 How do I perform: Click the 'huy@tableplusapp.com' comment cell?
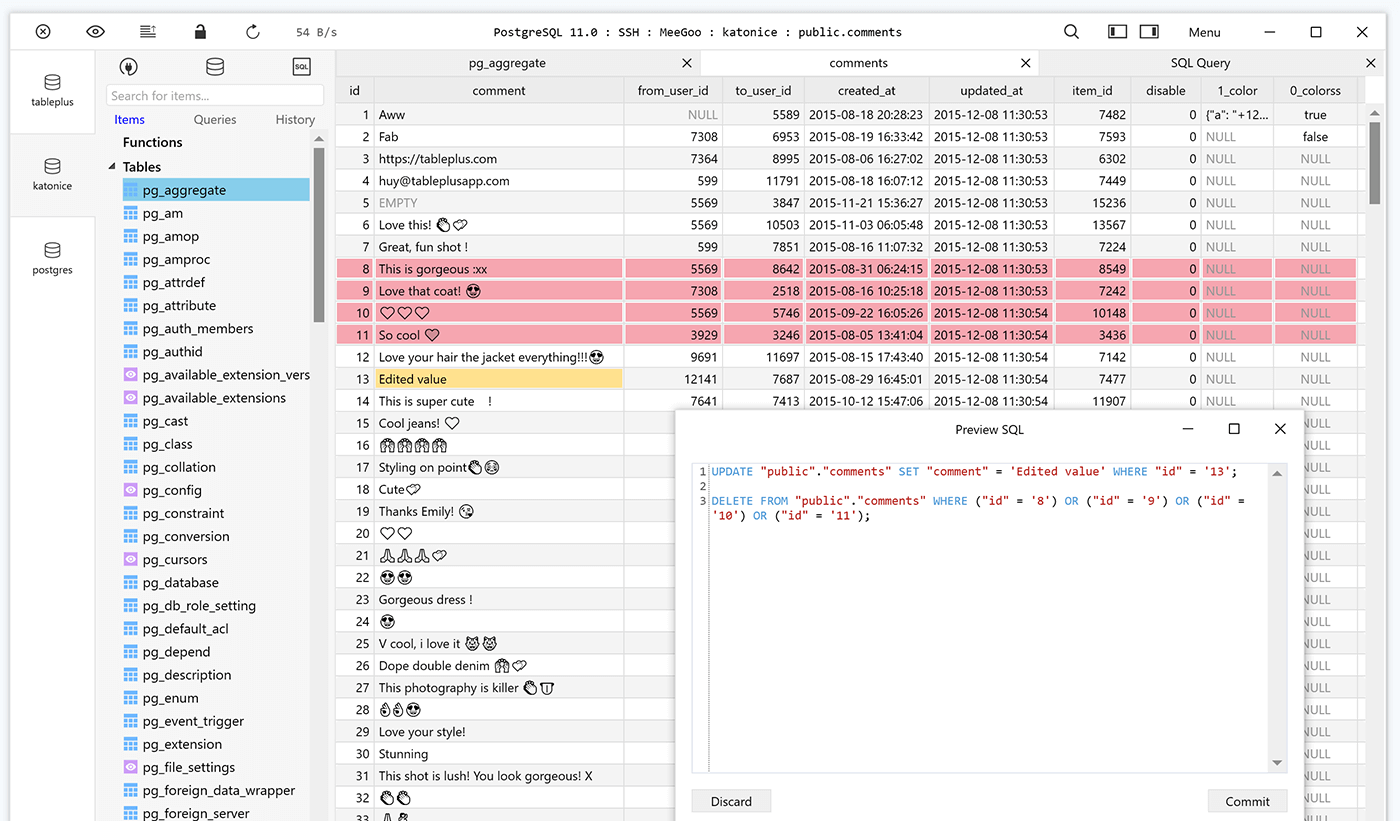pyautogui.click(x=499, y=181)
